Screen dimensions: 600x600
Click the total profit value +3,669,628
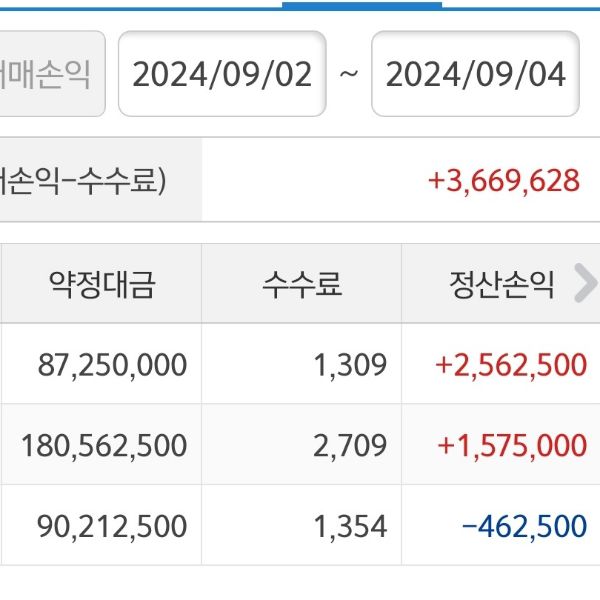503,181
